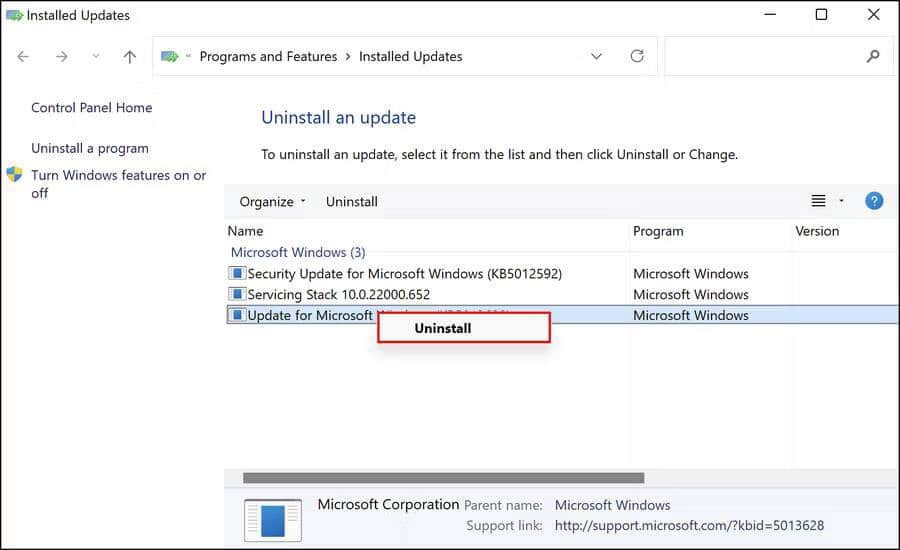
Task: Go forward using the forward arrow
Action: (x=61, y=56)
